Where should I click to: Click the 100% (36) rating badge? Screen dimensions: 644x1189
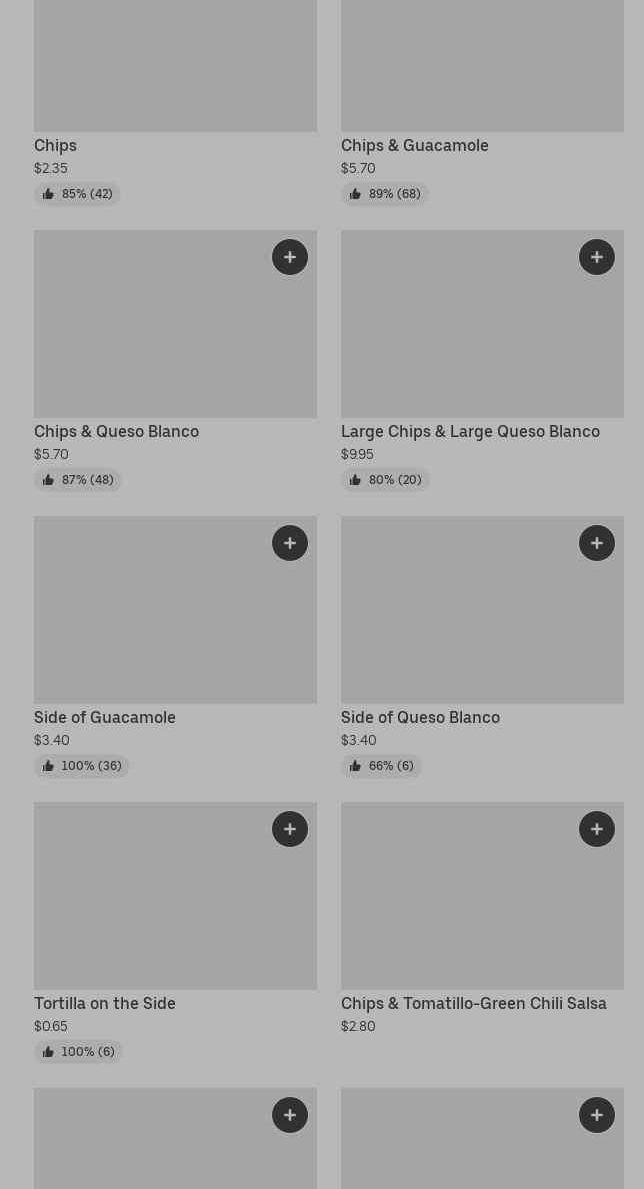point(82,766)
